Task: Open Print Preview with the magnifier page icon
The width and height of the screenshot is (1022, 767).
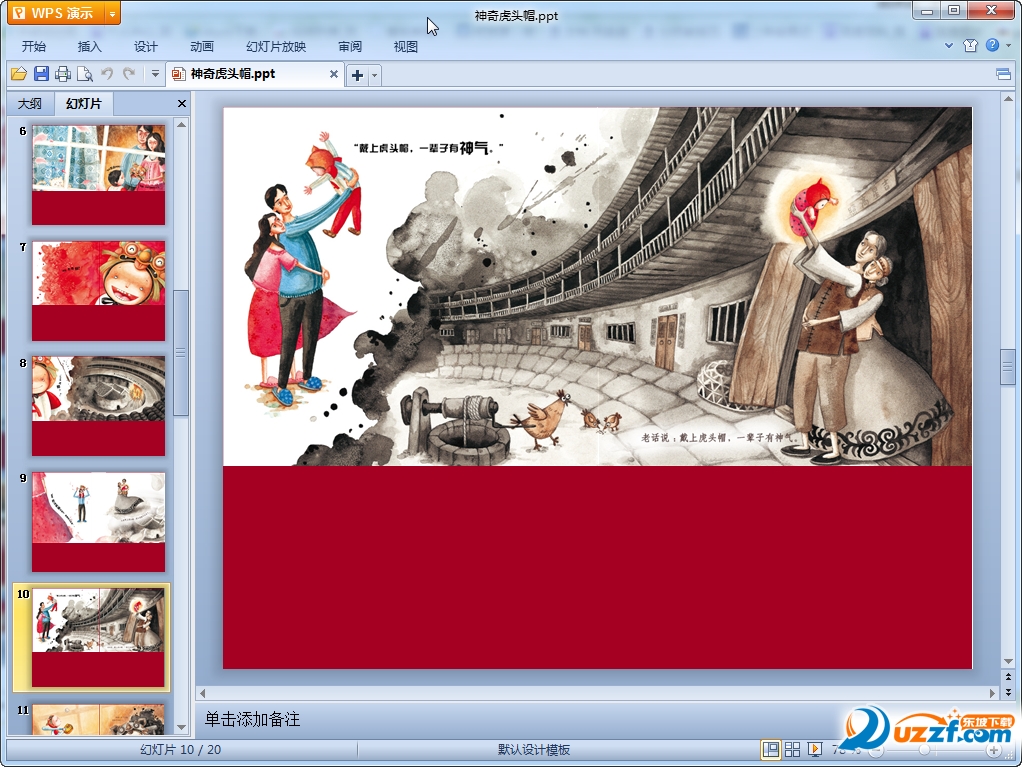Action: (x=85, y=74)
